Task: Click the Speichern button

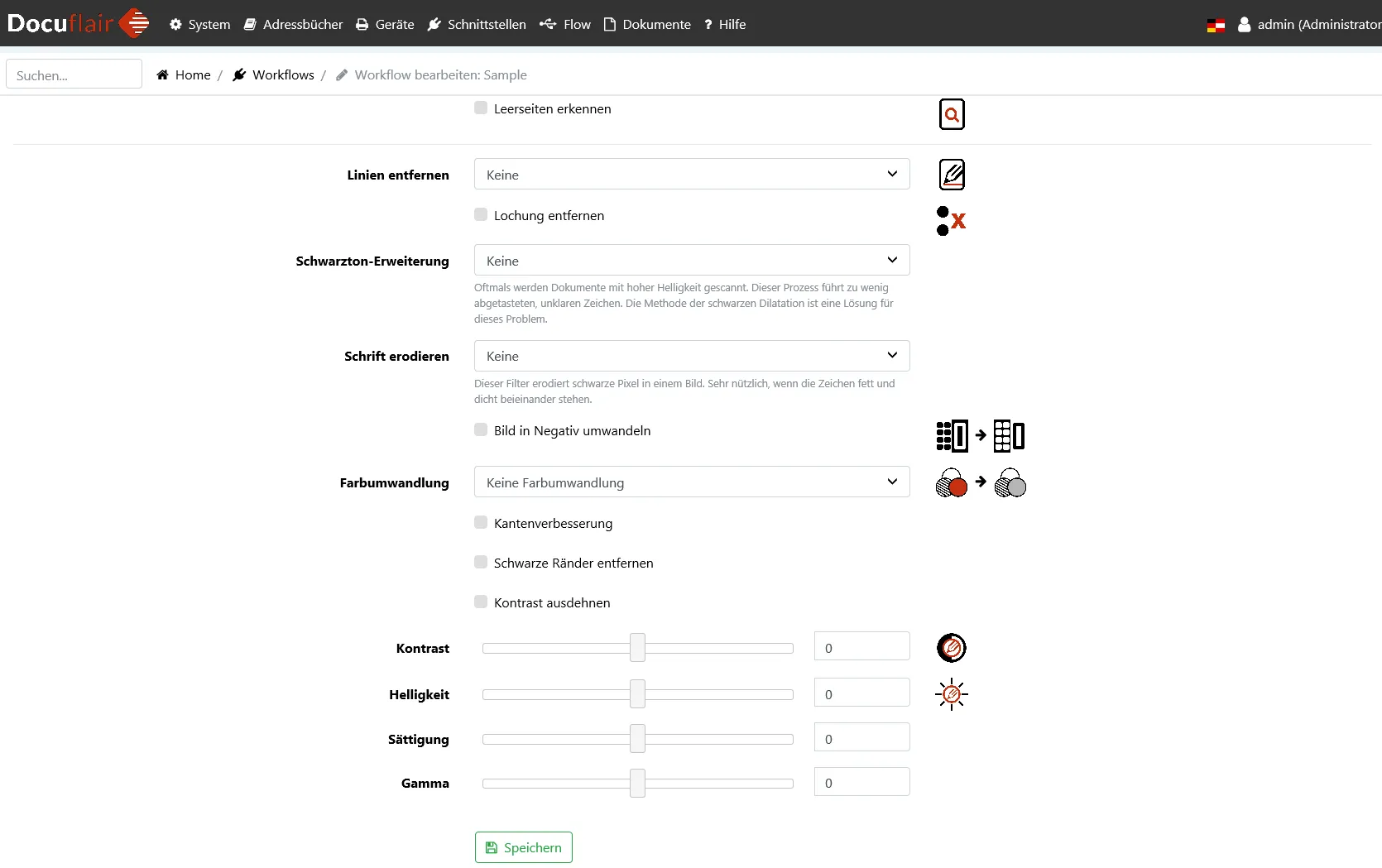Action: coord(523,847)
